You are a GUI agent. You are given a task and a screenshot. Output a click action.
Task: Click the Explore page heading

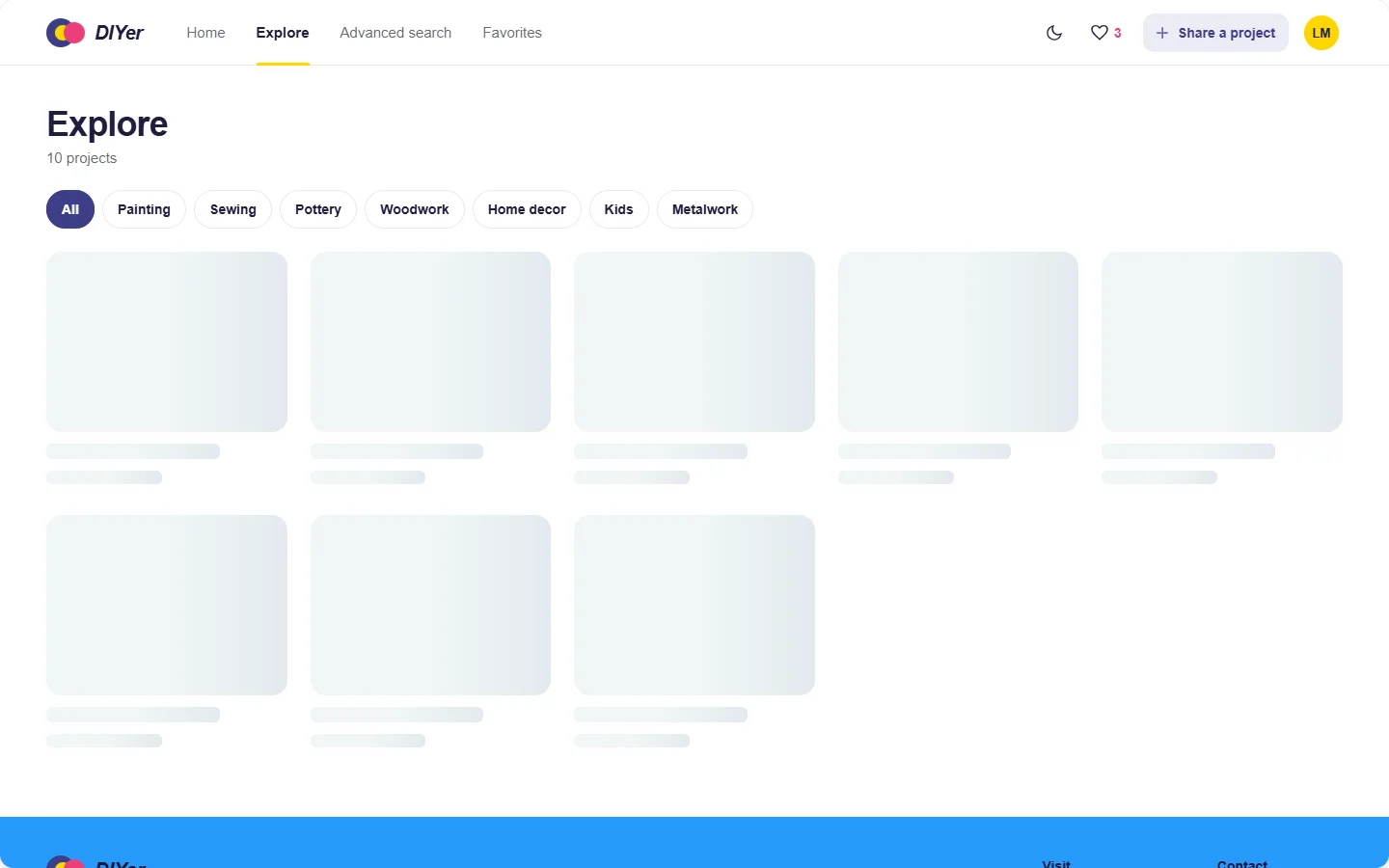tap(107, 124)
